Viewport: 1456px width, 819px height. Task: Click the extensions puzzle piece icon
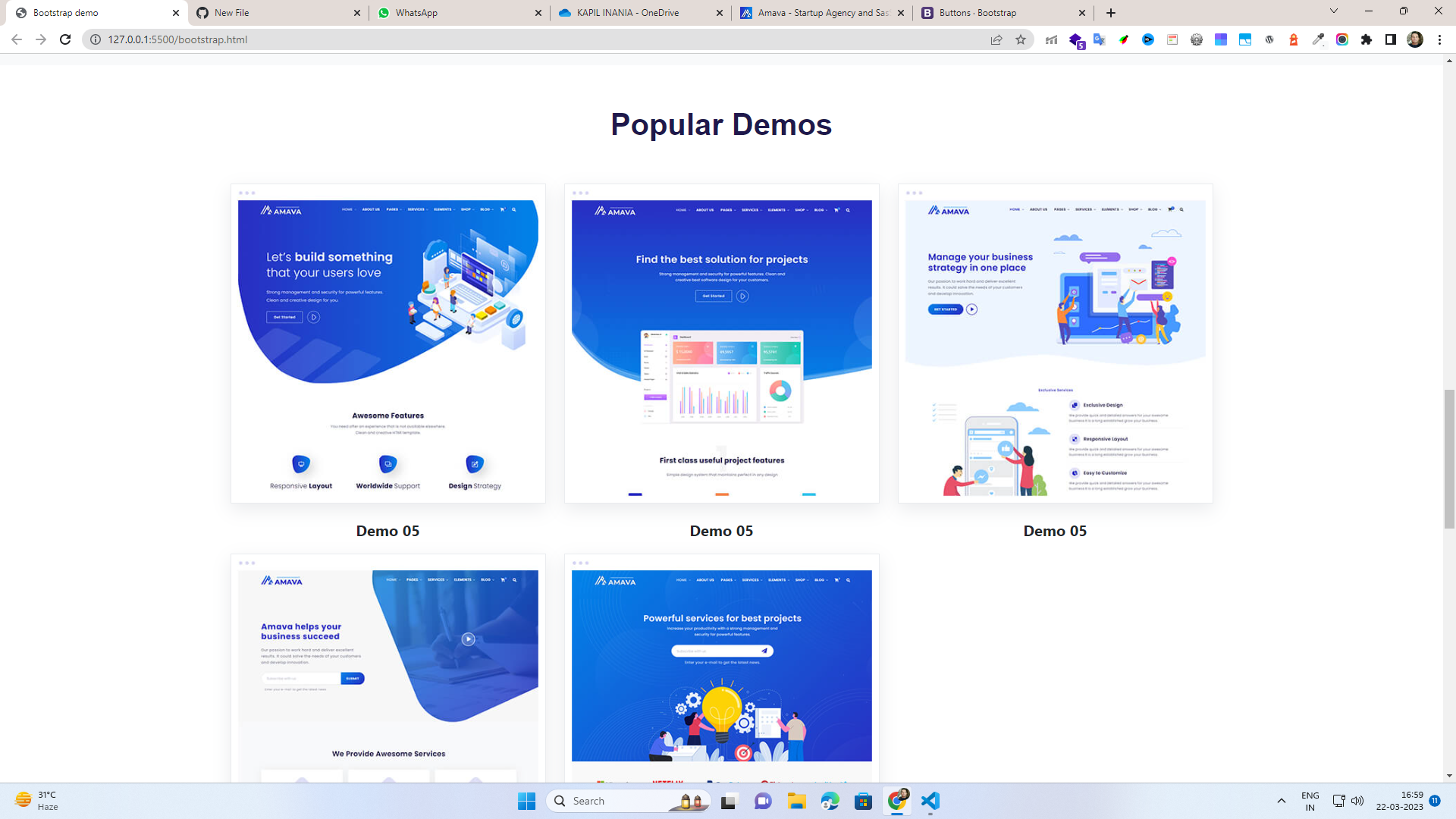pos(1367,39)
